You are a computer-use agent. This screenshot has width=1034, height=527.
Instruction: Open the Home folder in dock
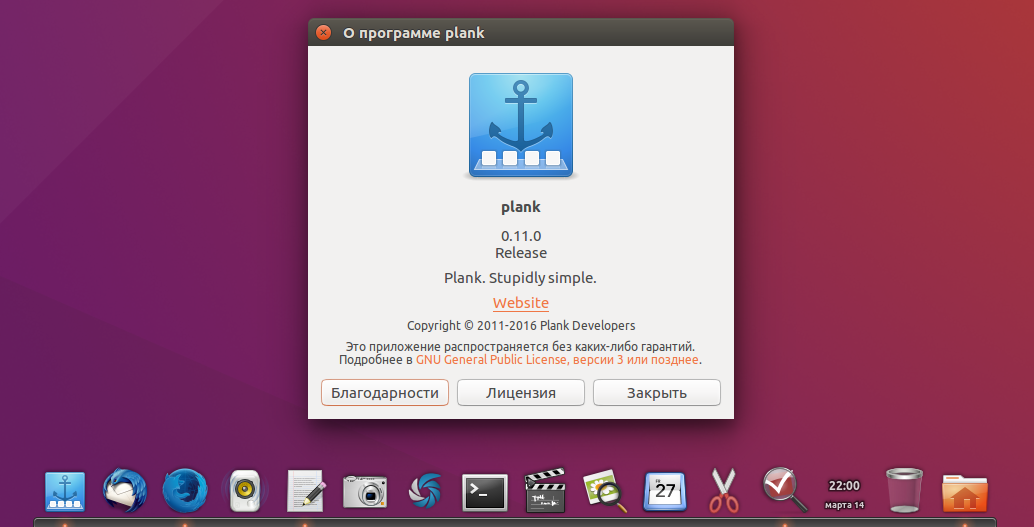964,493
